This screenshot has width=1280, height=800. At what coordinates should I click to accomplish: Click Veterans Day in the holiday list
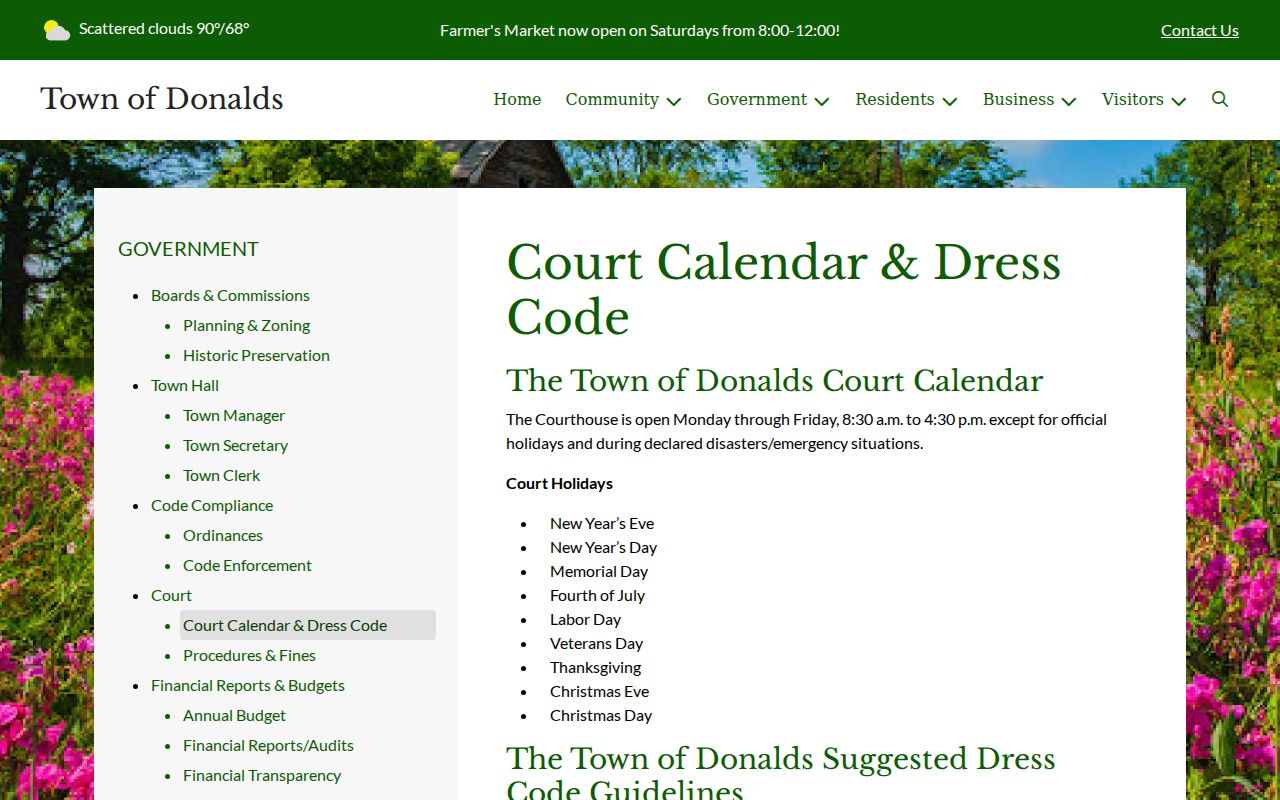[596, 643]
